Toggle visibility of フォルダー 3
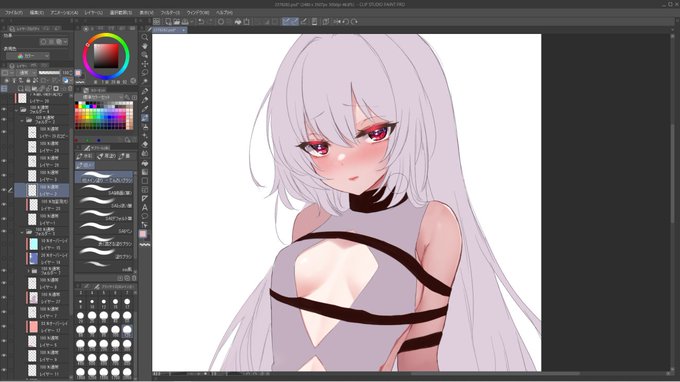The width and height of the screenshot is (680, 382). 4,231
